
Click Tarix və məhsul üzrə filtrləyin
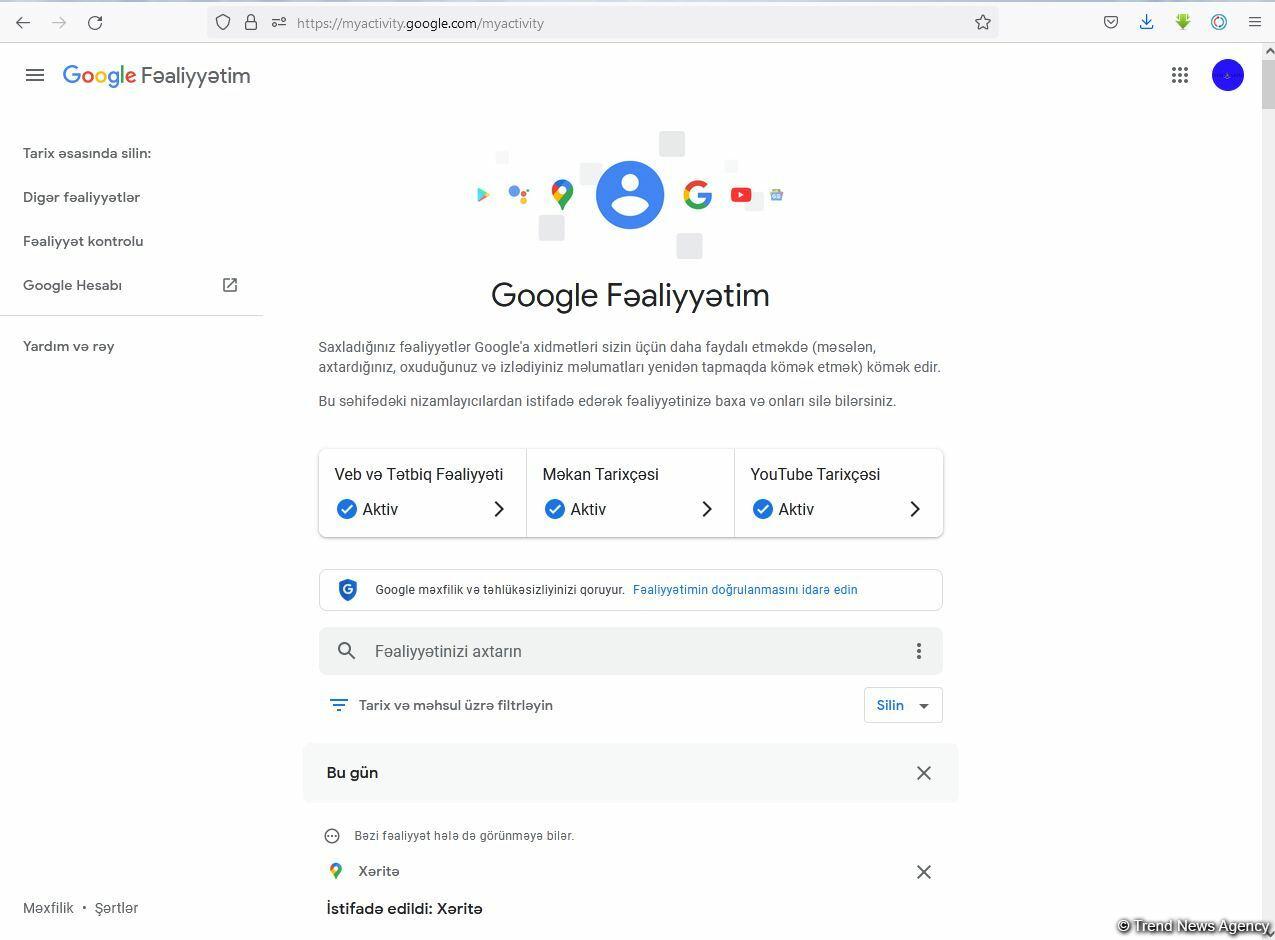tap(456, 705)
